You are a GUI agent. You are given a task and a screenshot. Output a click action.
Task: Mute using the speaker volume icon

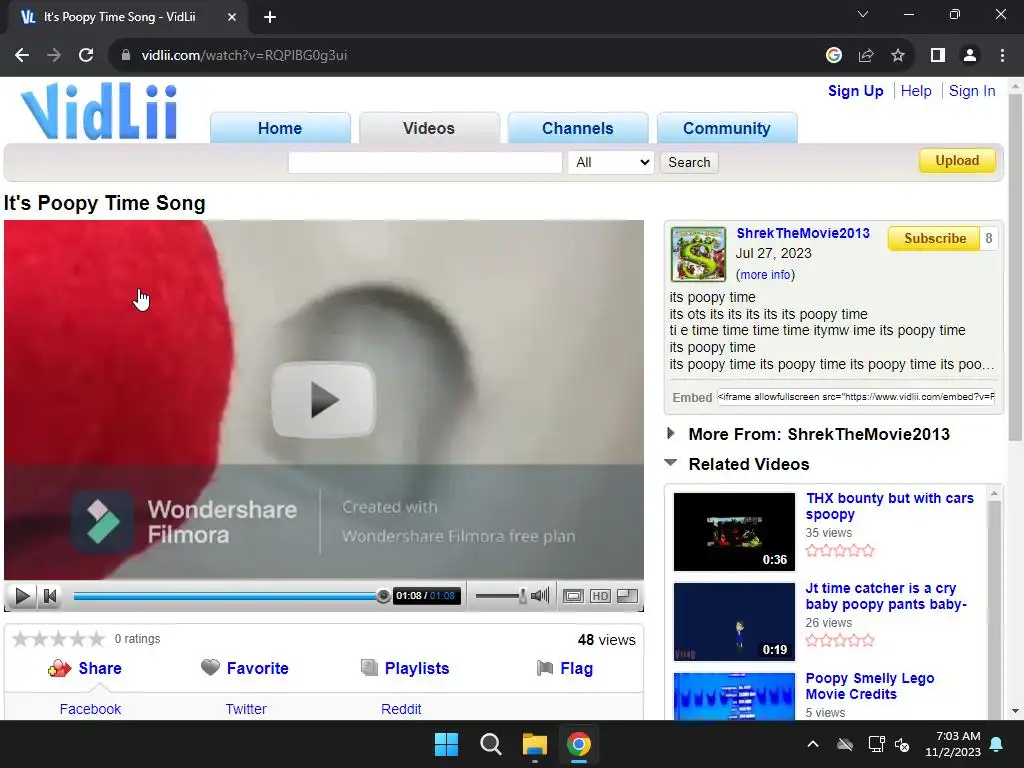540,596
